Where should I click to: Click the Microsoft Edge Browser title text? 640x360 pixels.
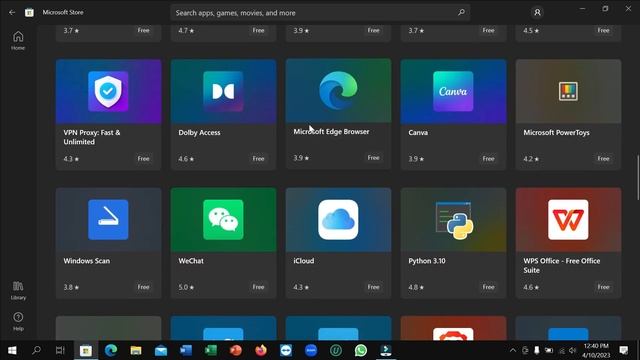pos(331,132)
